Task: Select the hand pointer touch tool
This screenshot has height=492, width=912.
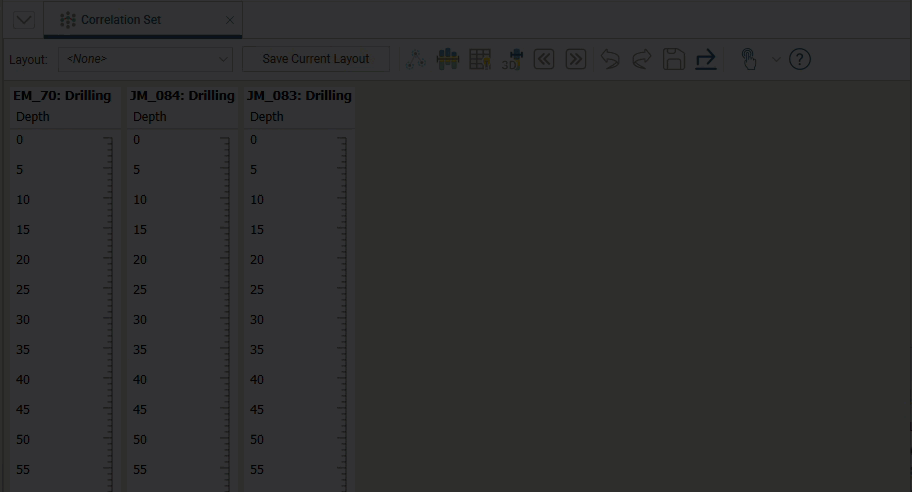Action: [748, 59]
